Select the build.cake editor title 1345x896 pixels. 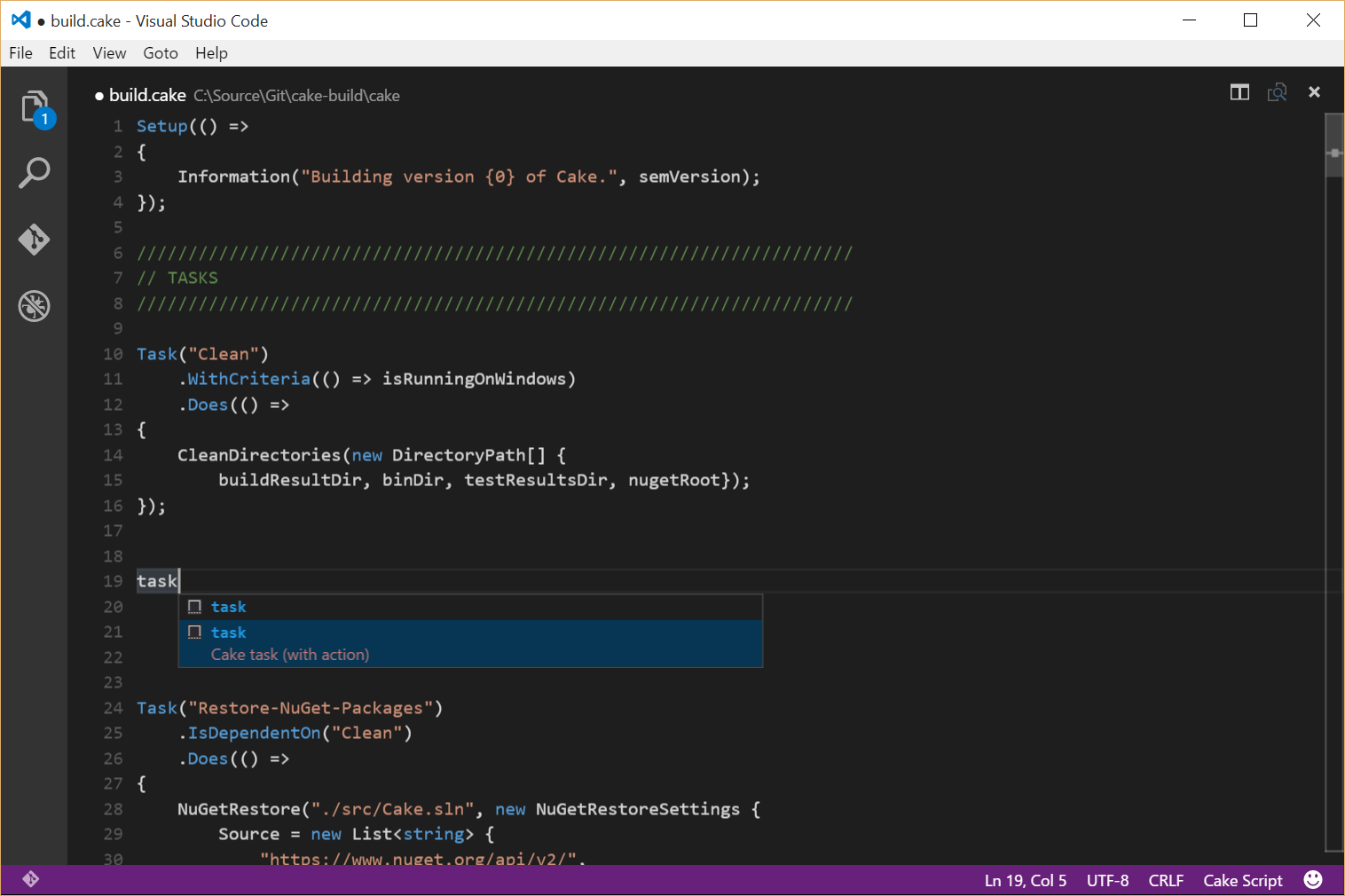tap(147, 95)
